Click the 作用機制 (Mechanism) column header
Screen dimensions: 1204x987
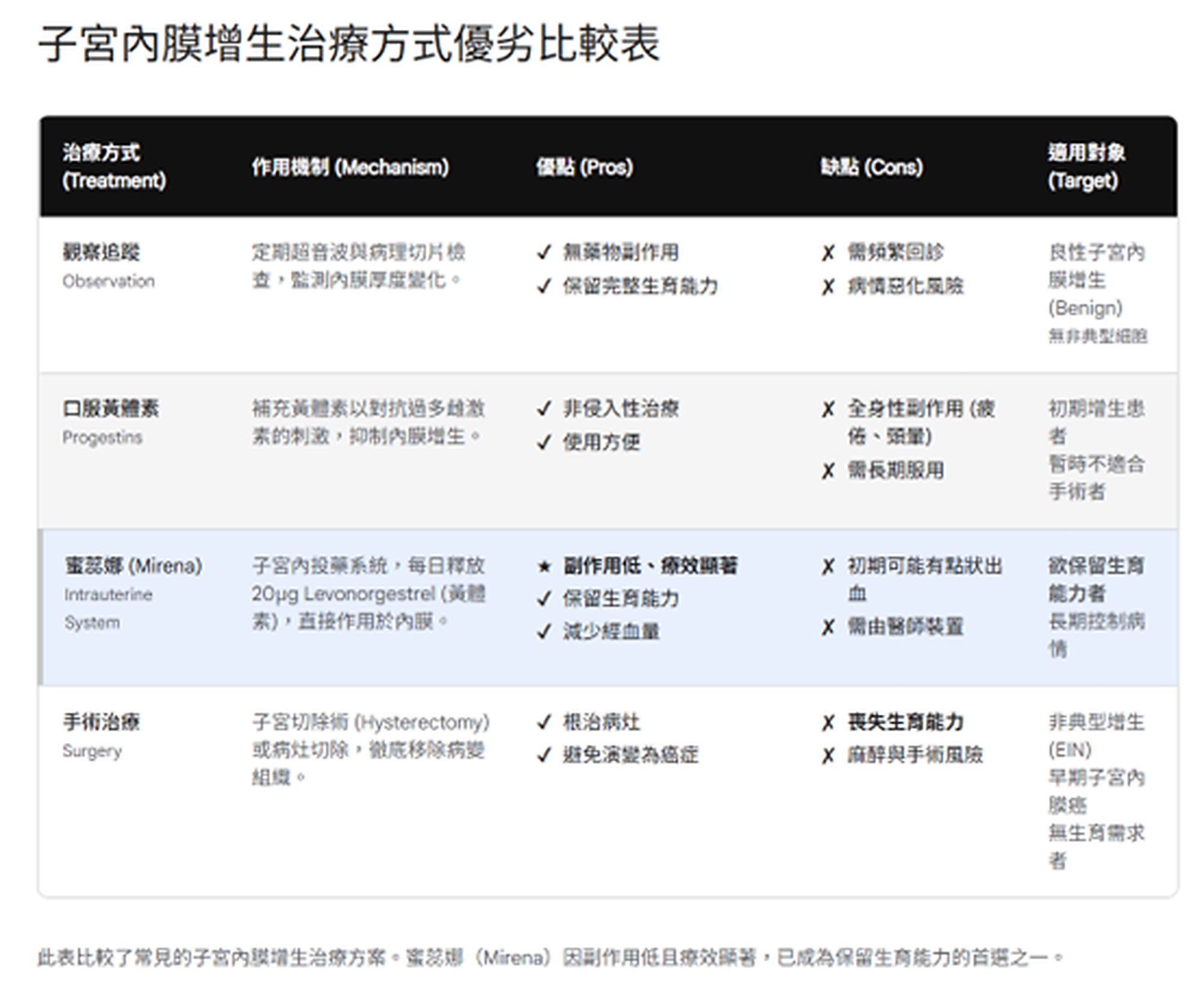(350, 167)
